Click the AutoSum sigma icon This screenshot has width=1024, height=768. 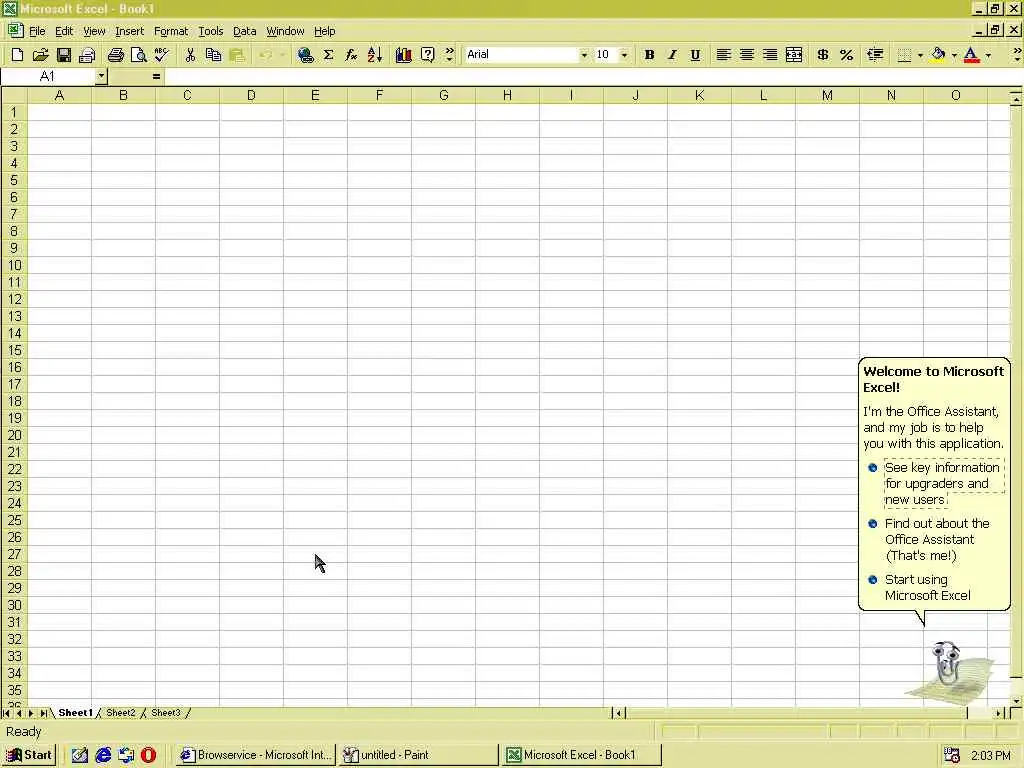(x=328, y=55)
